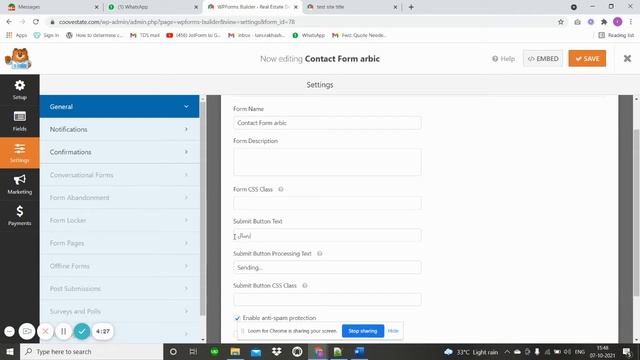Image resolution: width=640 pixels, height=360 pixels.
Task: Open Offline Forms settings
Action: (120, 266)
